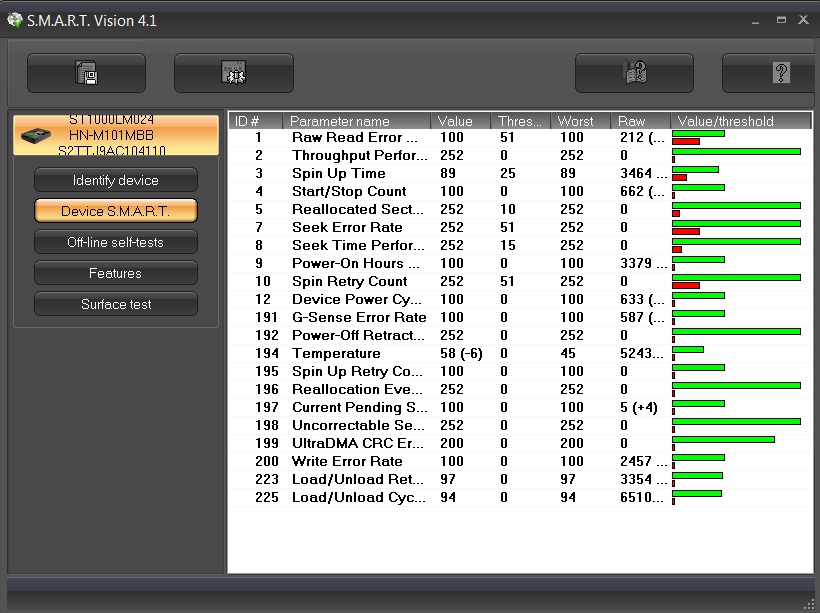Maximize the S.M.A.R.T. Vision window

pos(781,20)
